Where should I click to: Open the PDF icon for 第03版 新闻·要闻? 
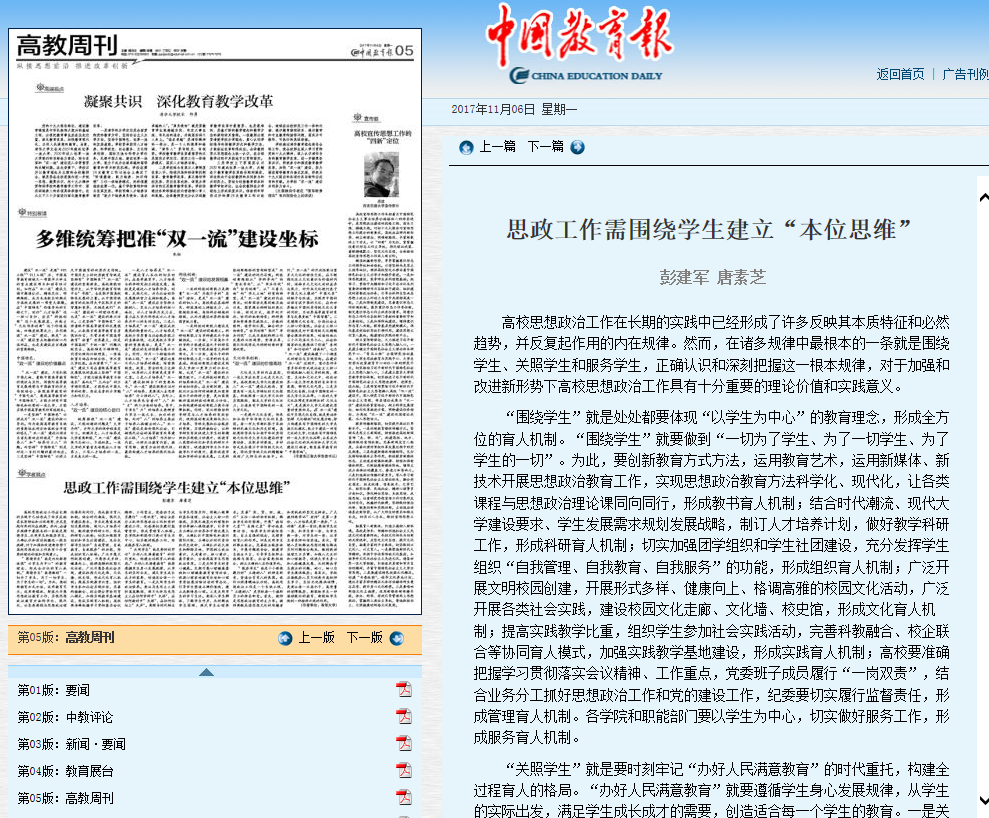point(404,743)
